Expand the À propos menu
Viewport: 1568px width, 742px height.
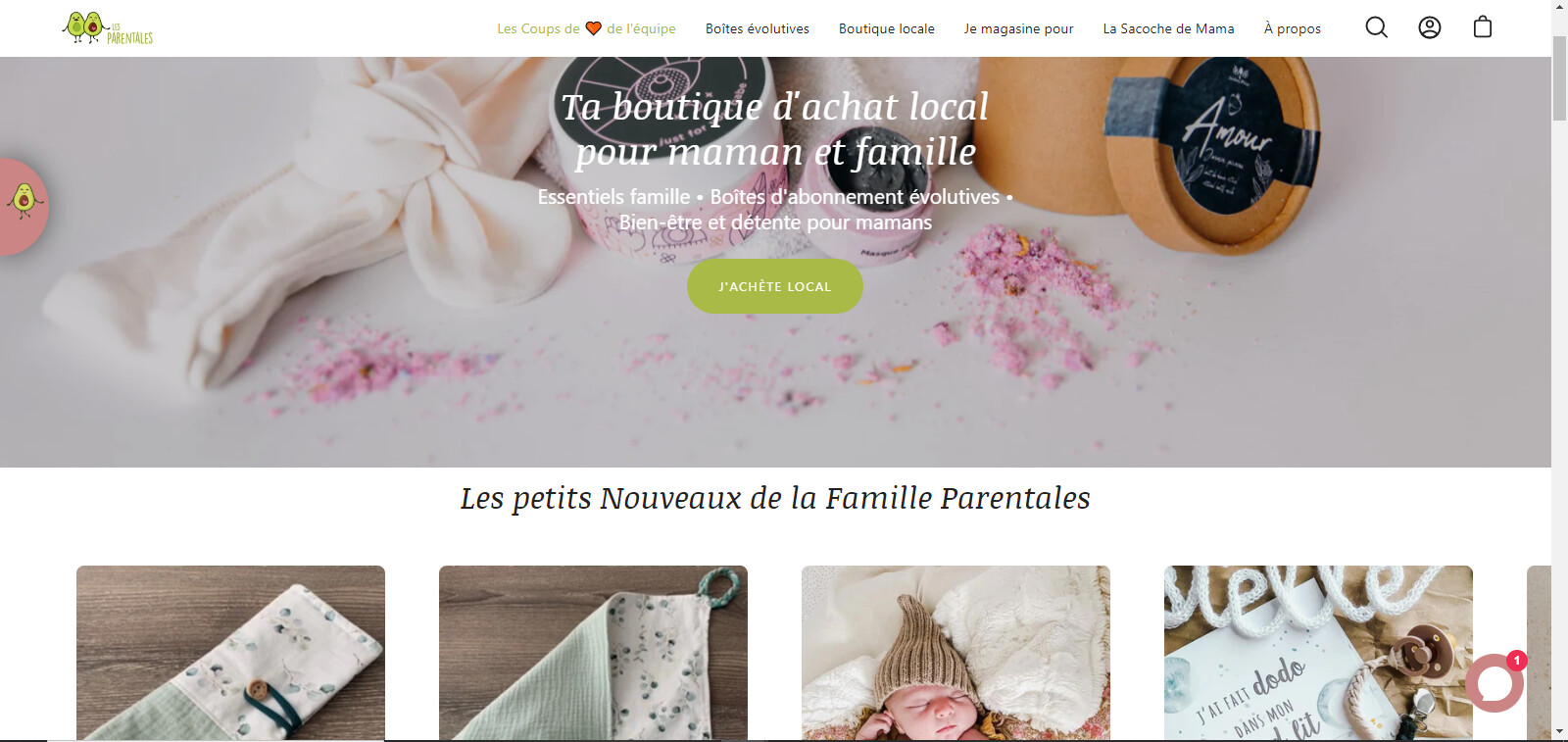coord(1293,28)
